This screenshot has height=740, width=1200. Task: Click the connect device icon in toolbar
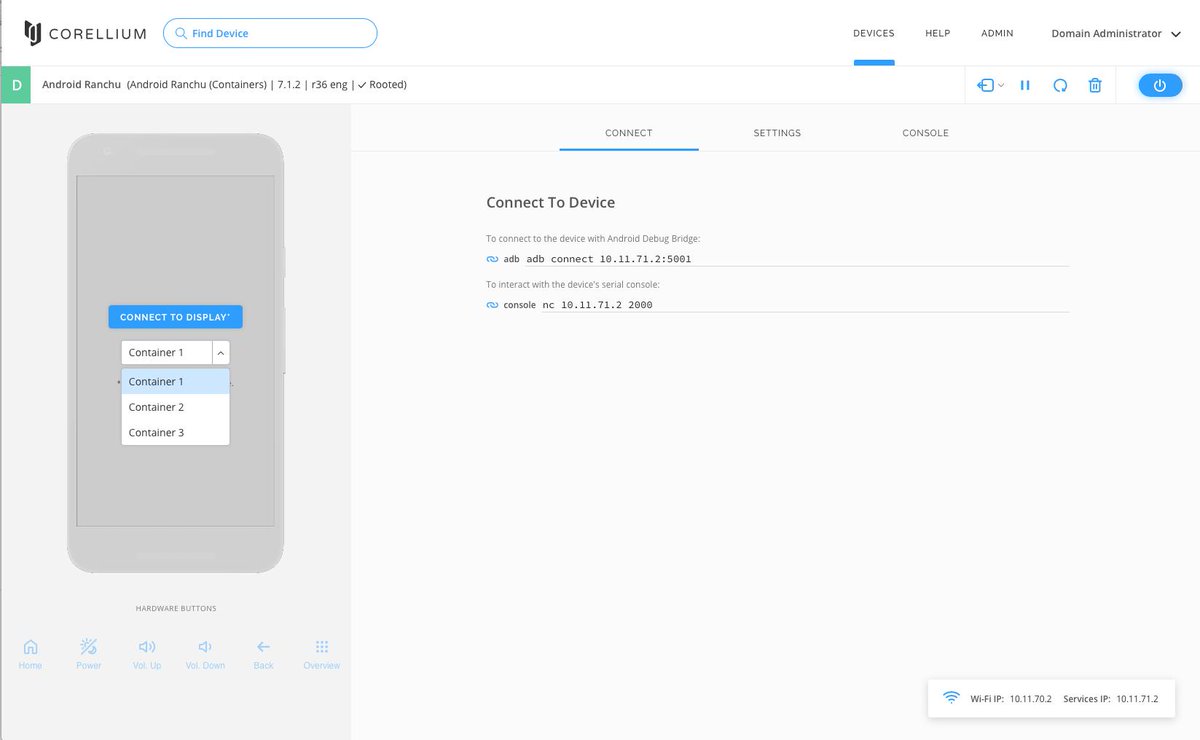click(985, 85)
